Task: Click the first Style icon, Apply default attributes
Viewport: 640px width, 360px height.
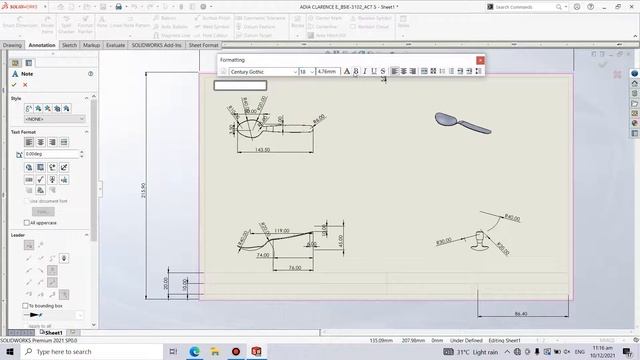Action: point(29,109)
